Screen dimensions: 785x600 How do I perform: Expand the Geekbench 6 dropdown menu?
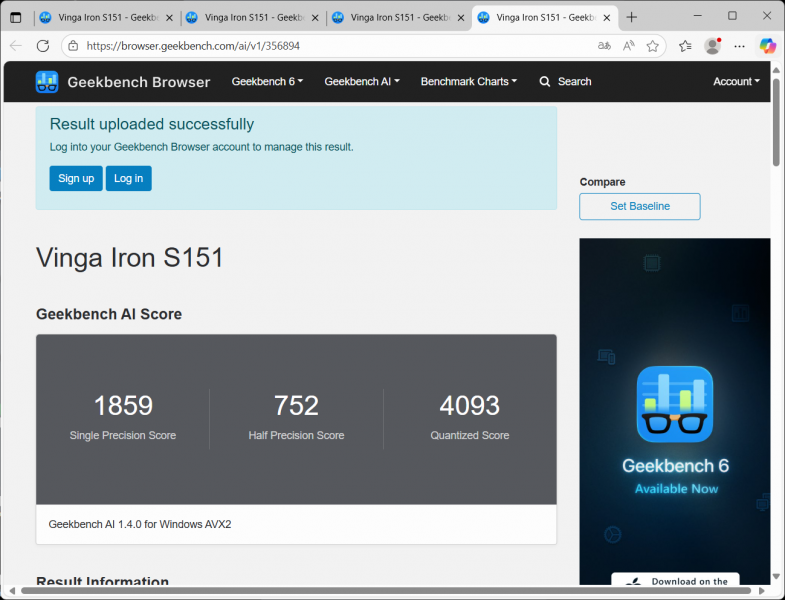tap(267, 82)
